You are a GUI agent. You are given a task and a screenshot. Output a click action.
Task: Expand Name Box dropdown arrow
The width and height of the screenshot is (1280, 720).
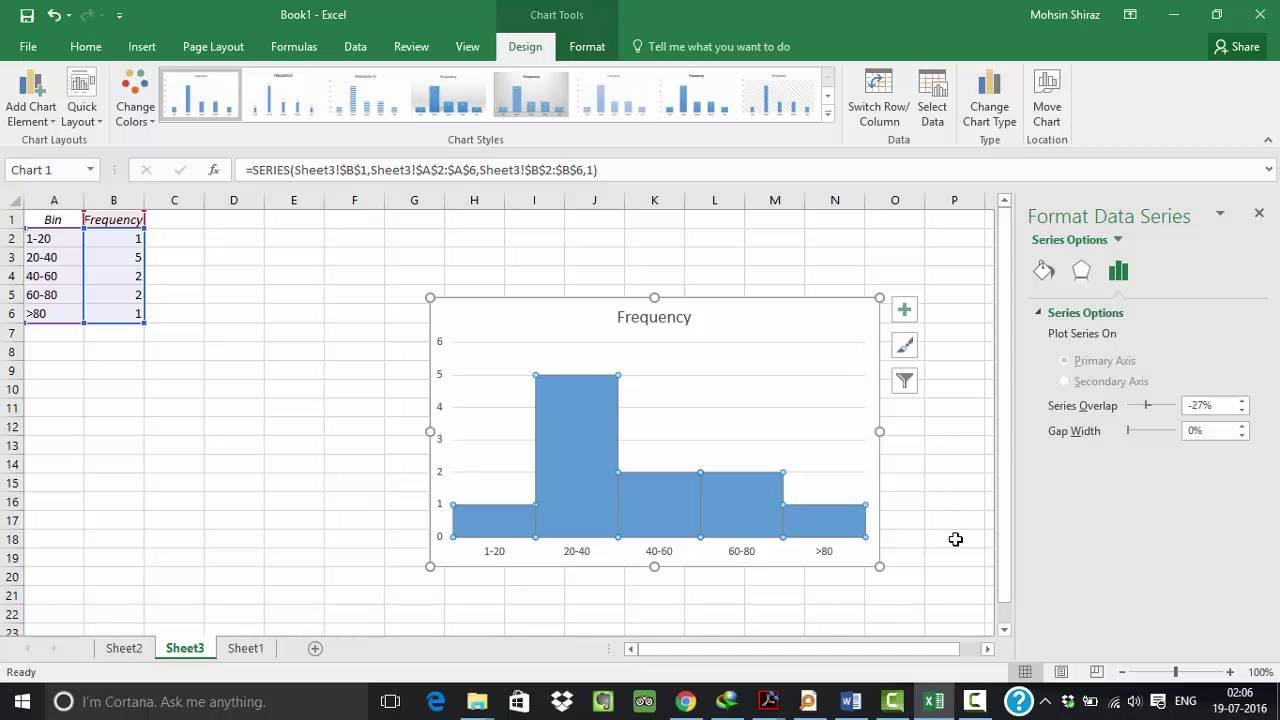coord(90,170)
